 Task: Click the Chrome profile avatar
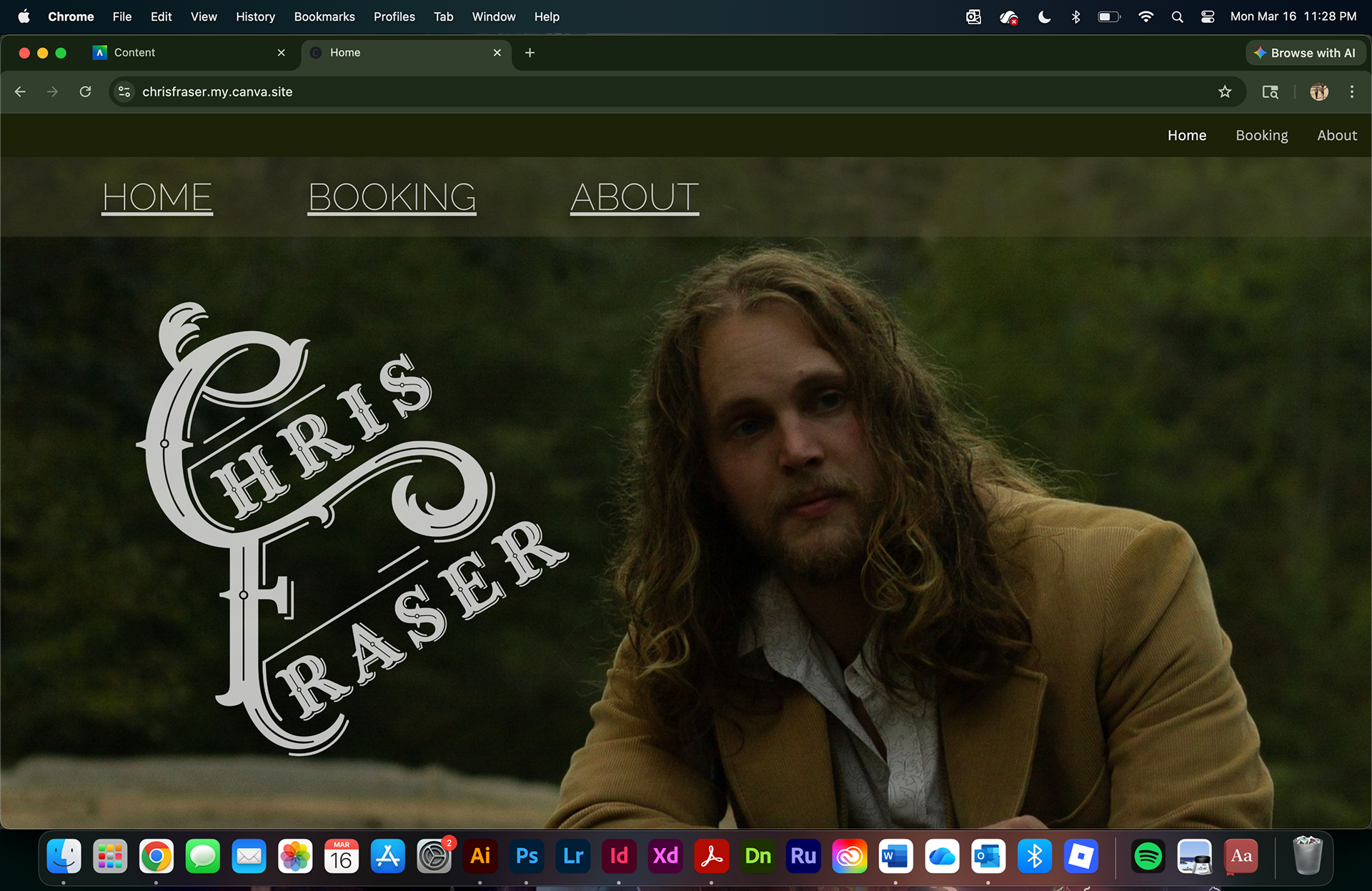tap(1319, 91)
